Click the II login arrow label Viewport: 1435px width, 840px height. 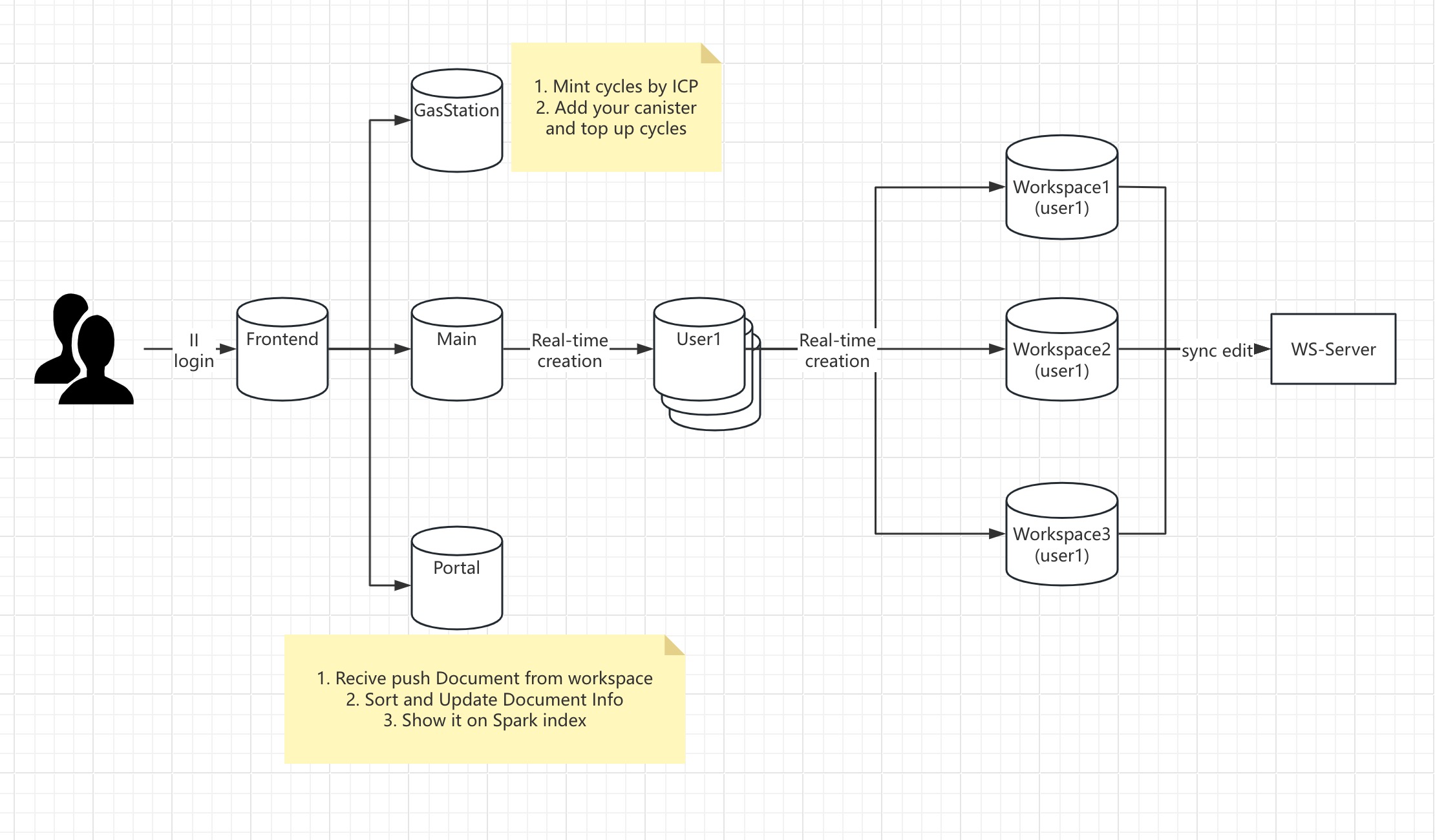click(193, 350)
